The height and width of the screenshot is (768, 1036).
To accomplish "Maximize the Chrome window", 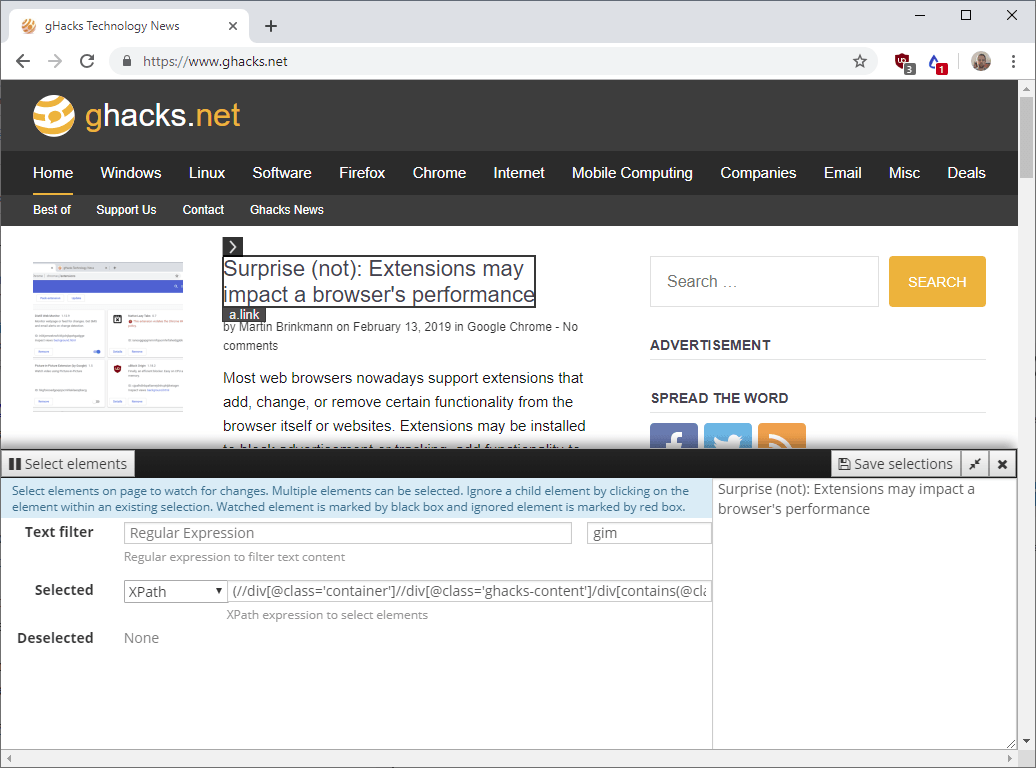I will click(965, 15).
